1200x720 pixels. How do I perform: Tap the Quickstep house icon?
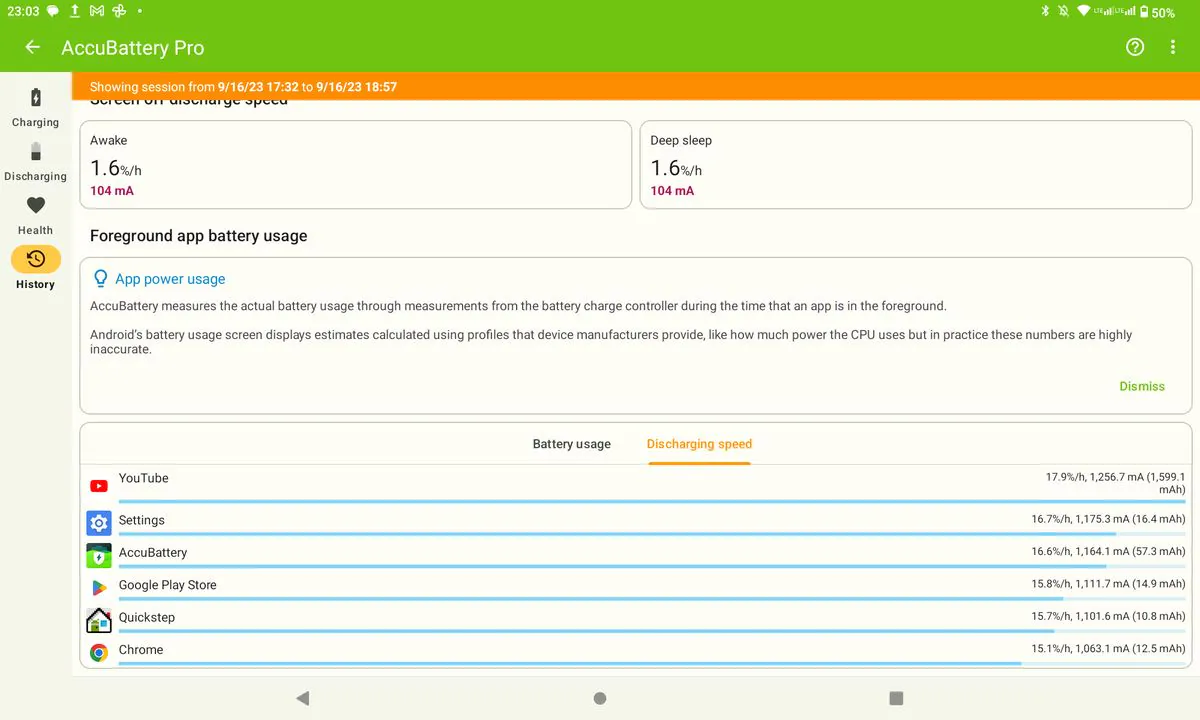99,620
